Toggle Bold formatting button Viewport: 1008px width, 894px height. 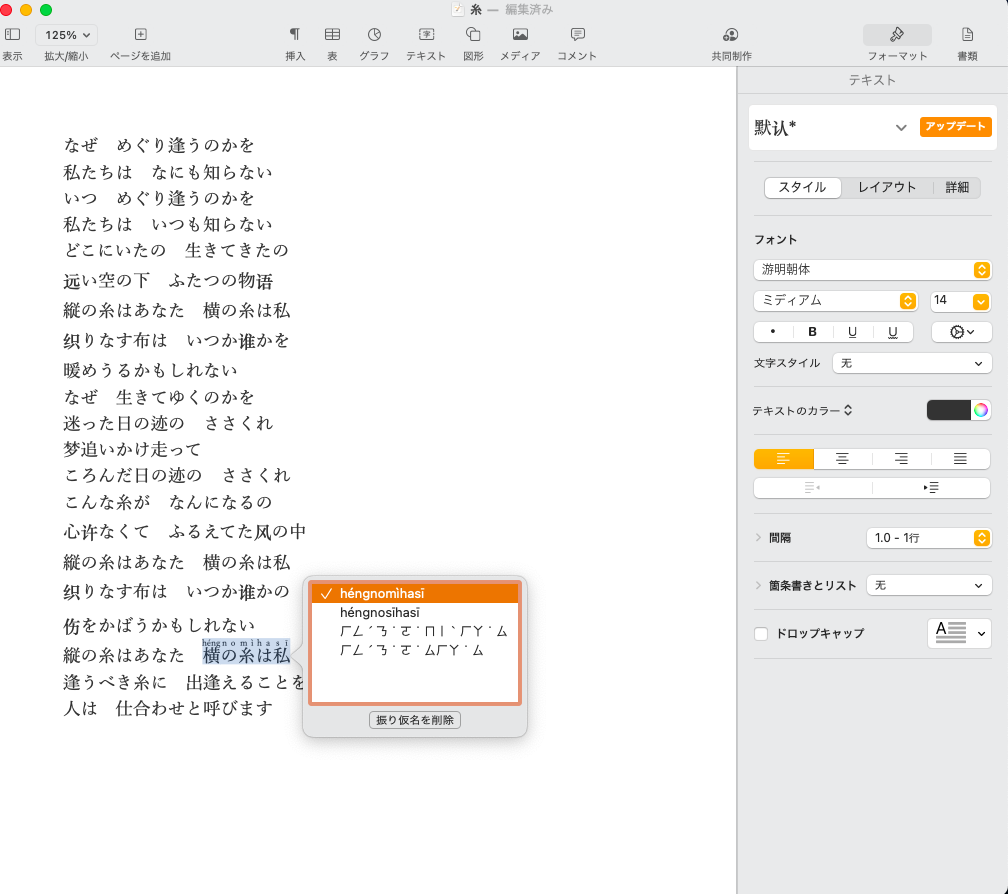(812, 332)
